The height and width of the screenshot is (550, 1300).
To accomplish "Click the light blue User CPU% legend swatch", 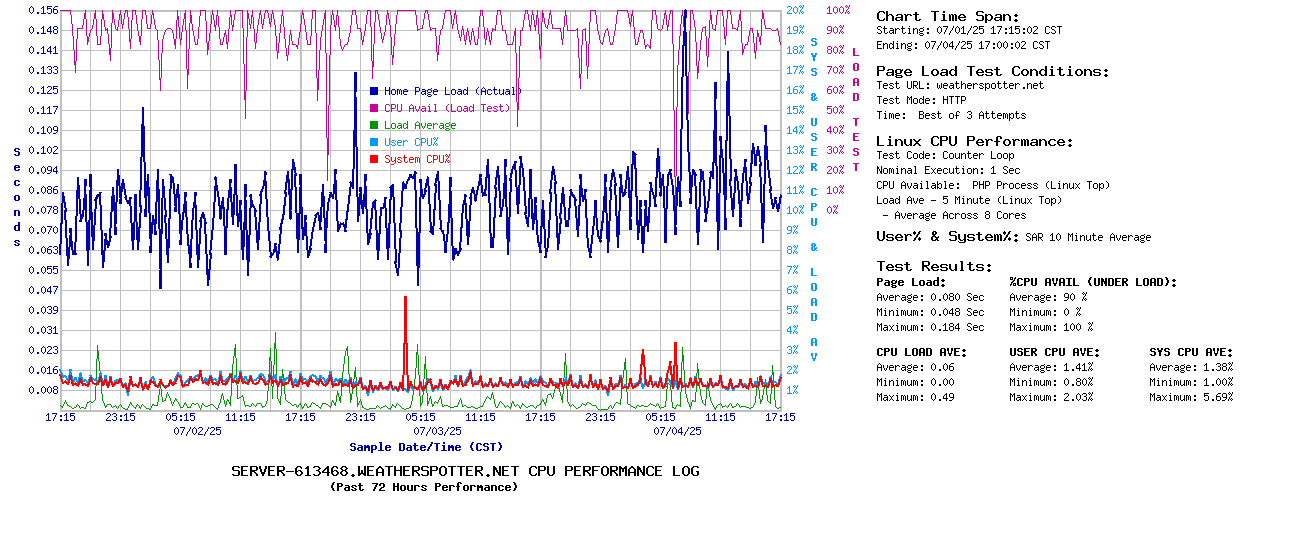I will [374, 142].
